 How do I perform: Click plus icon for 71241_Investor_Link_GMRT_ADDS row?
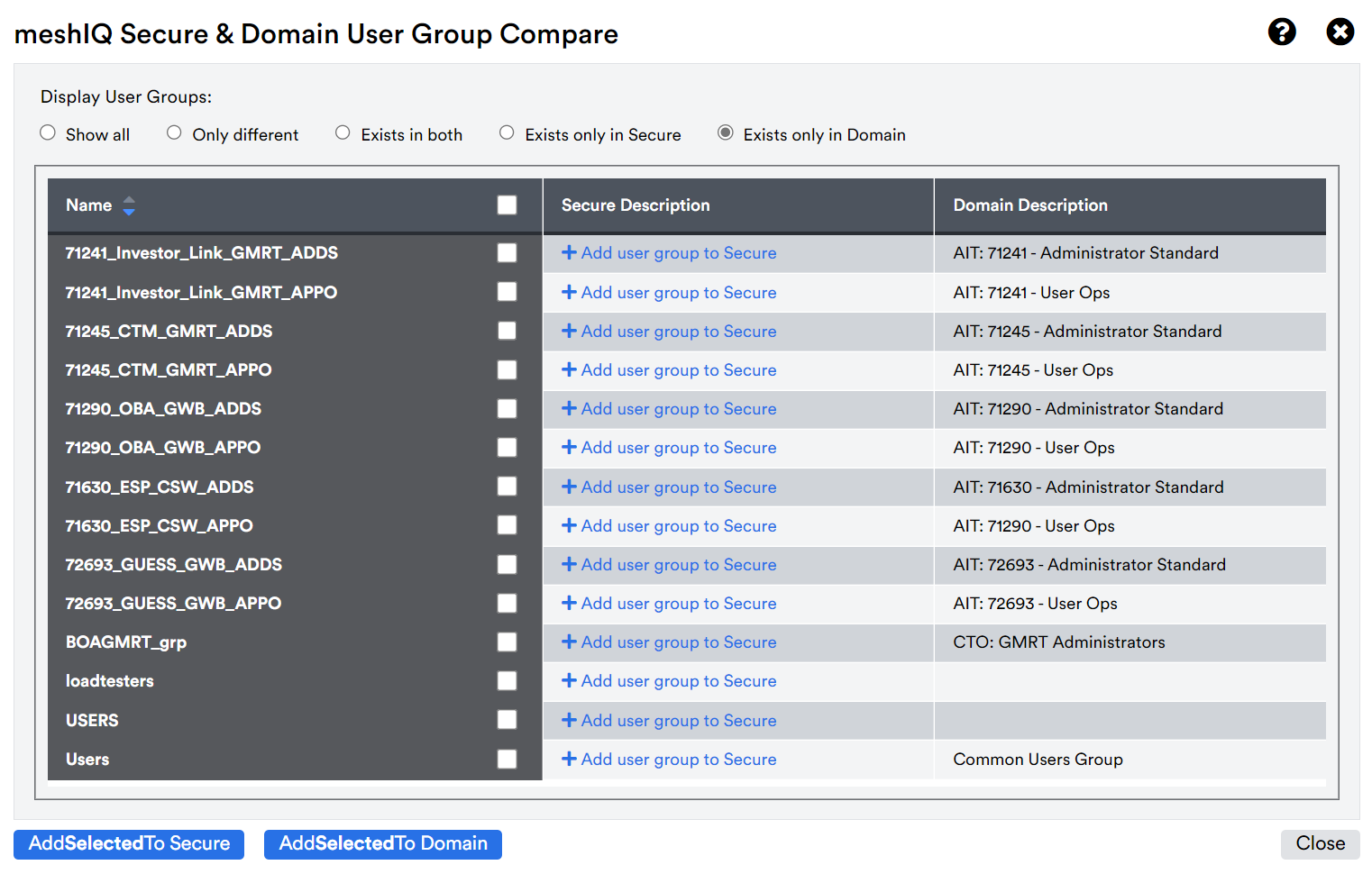(x=569, y=253)
